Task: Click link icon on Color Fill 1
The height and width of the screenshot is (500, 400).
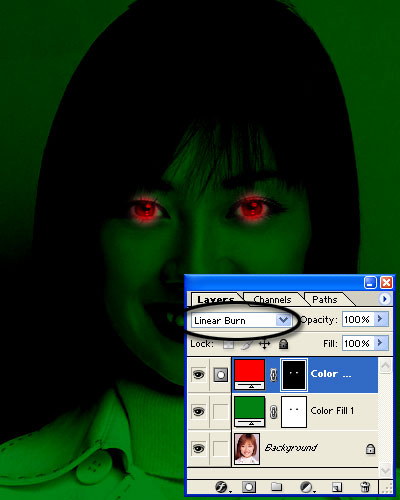Action: click(x=273, y=412)
